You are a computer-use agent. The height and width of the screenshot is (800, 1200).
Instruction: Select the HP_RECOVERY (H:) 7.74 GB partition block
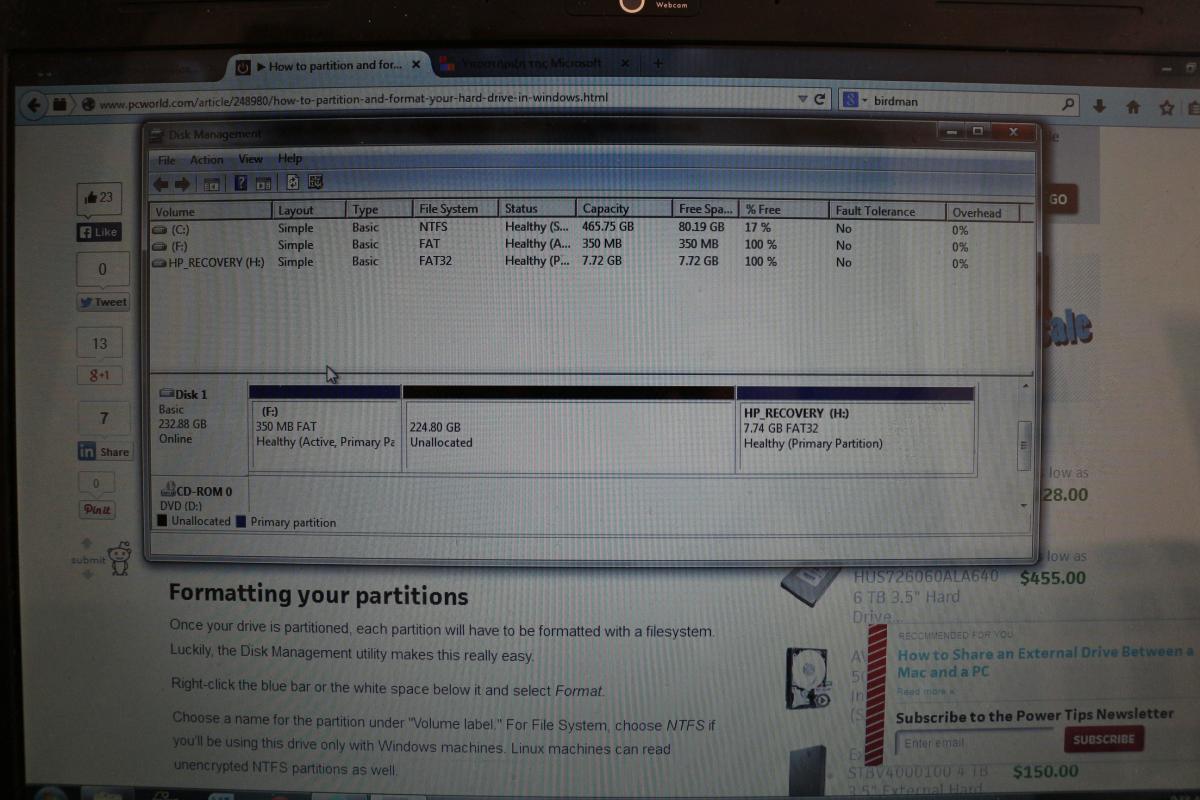point(856,429)
